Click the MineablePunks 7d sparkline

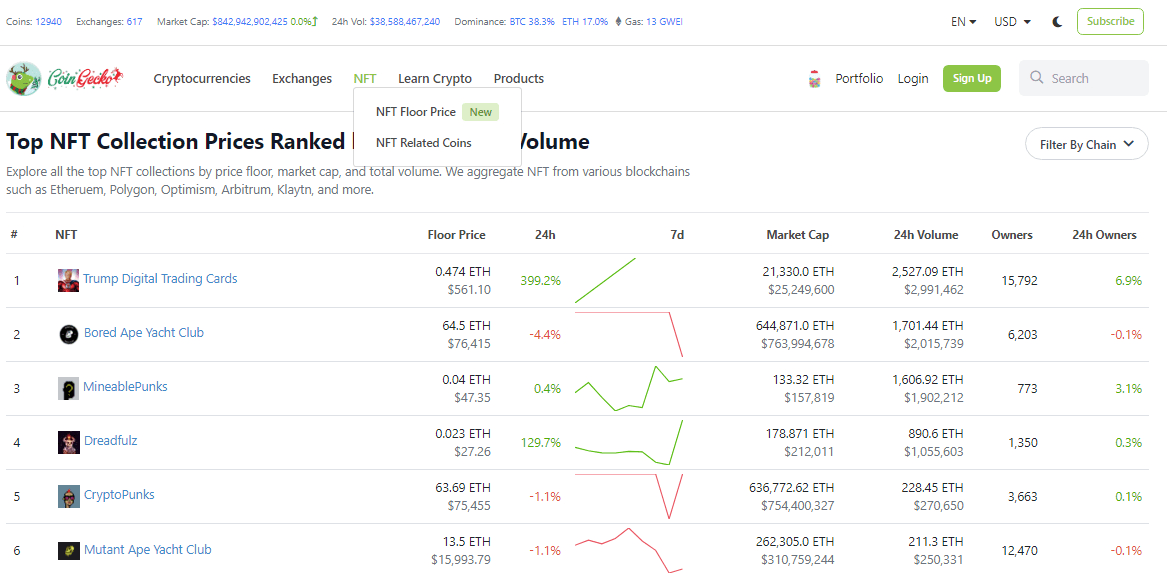(629, 389)
